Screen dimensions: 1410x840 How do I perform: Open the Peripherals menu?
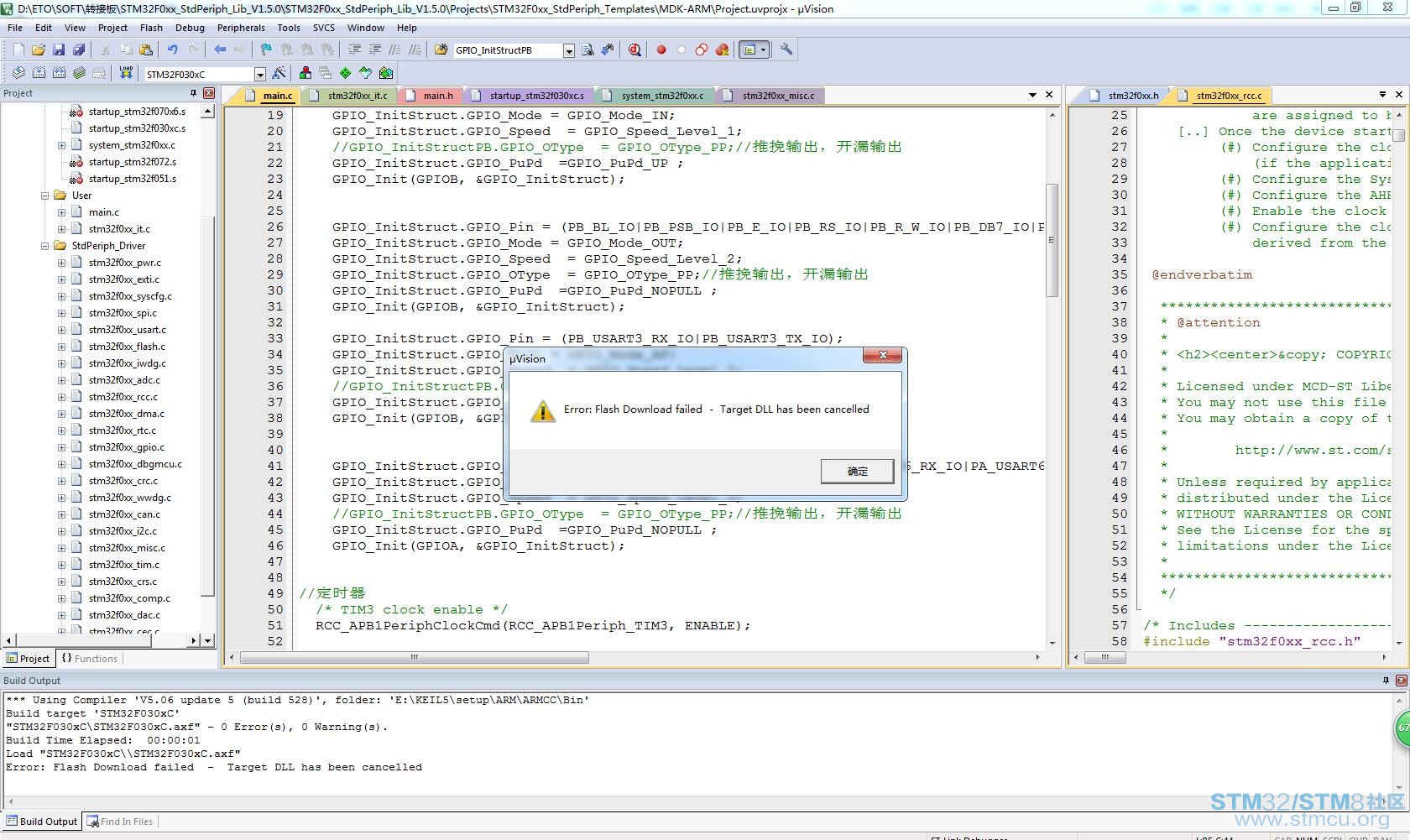[241, 28]
